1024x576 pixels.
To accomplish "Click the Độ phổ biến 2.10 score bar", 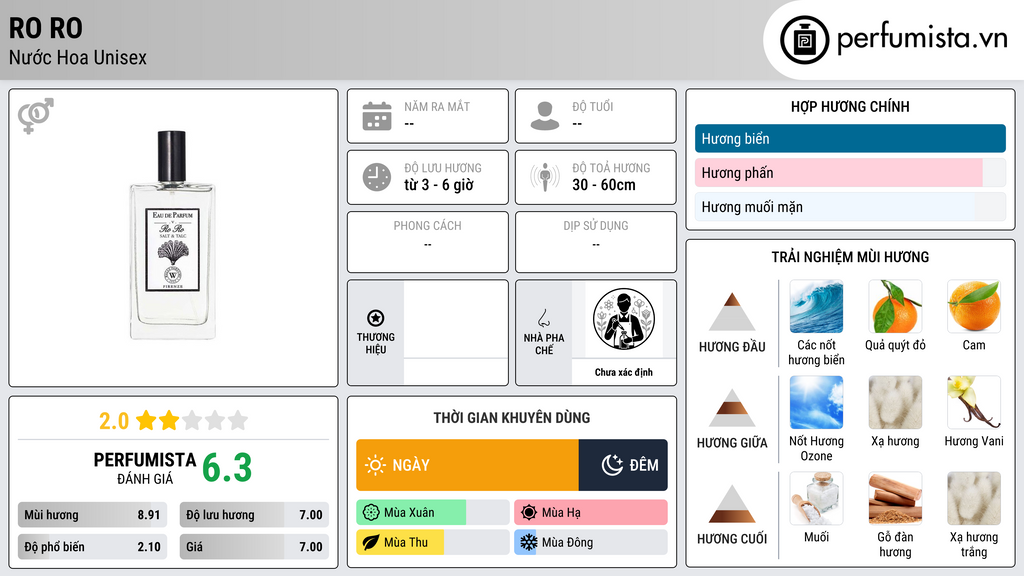I will pos(93,547).
